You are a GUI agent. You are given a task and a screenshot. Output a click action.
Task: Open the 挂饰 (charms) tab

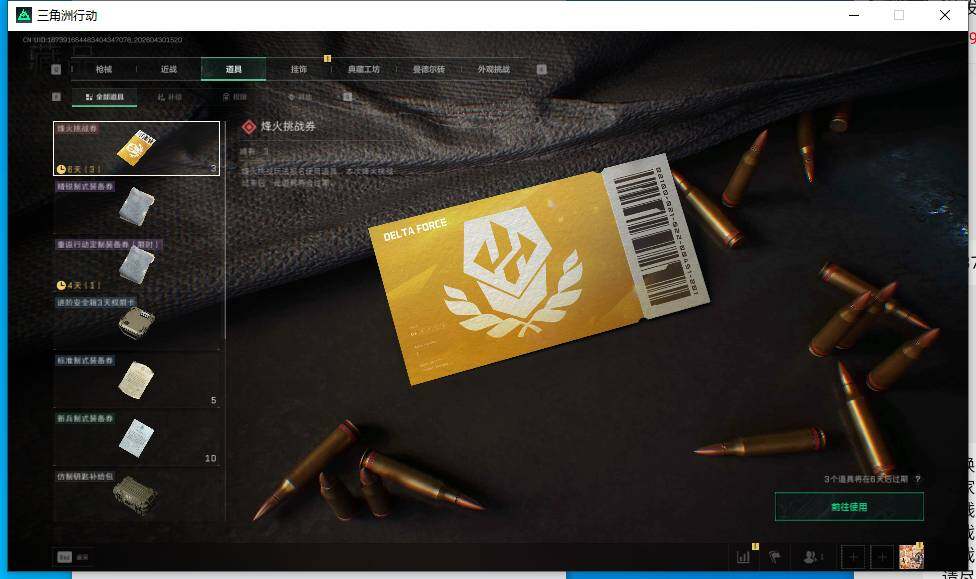tap(299, 69)
